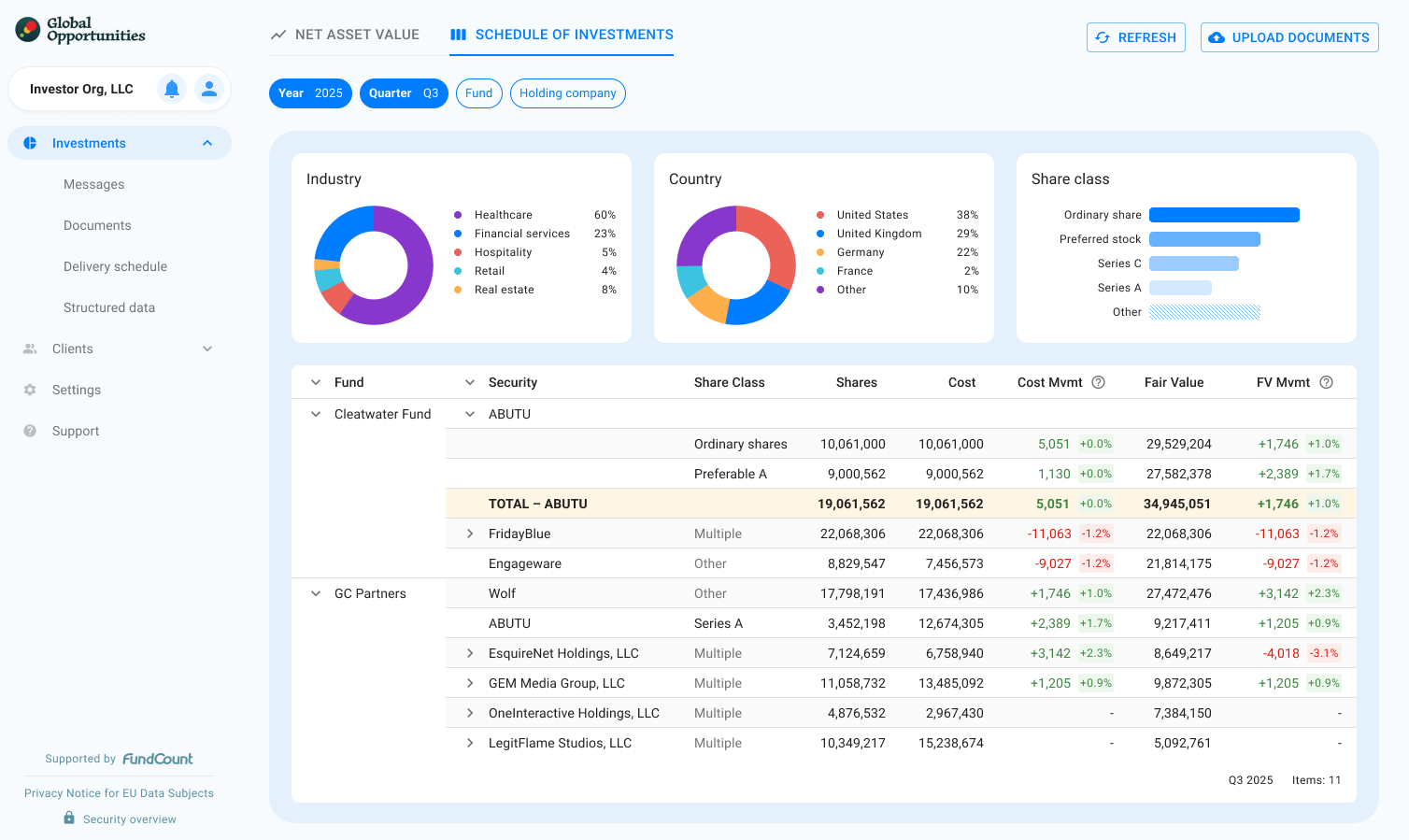Collapse the Investments sidebar section
The width and height of the screenshot is (1409, 840).
(207, 143)
